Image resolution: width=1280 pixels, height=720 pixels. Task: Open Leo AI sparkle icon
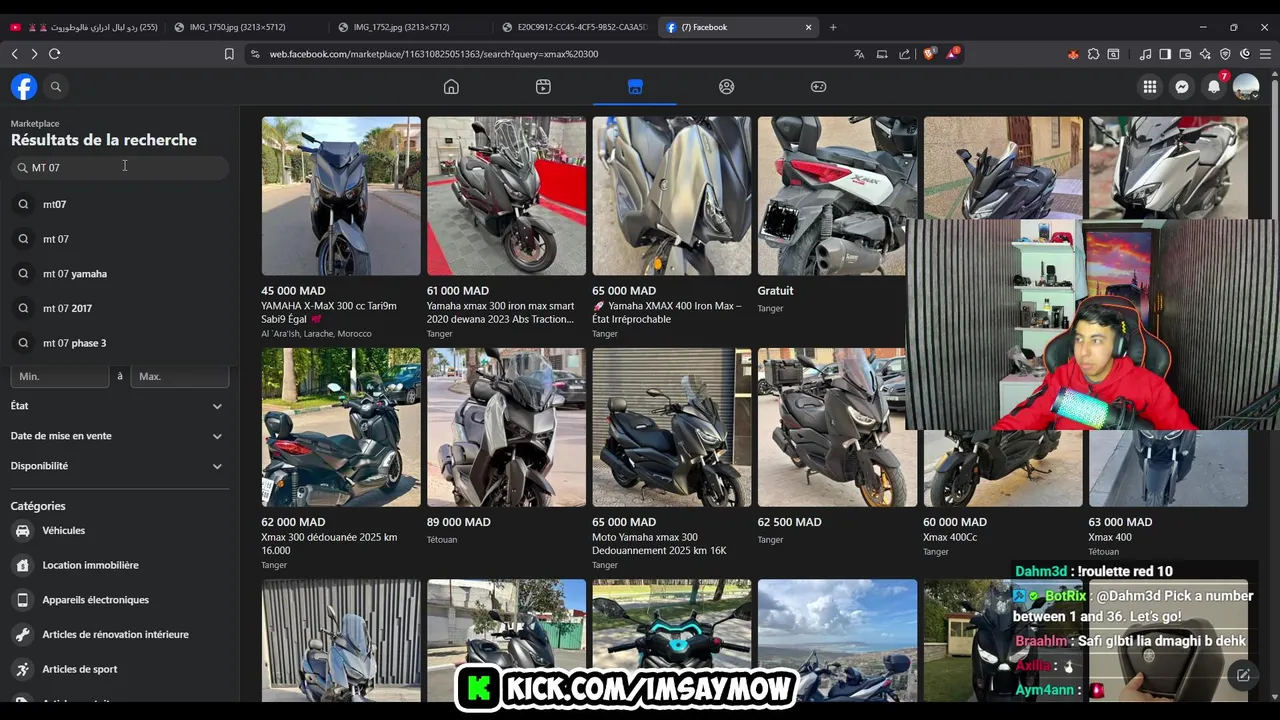[1205, 54]
